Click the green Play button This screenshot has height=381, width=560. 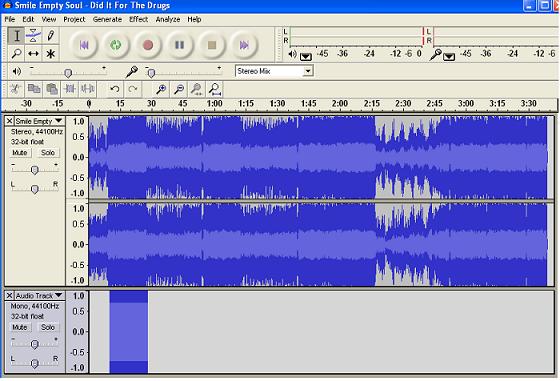[116, 45]
